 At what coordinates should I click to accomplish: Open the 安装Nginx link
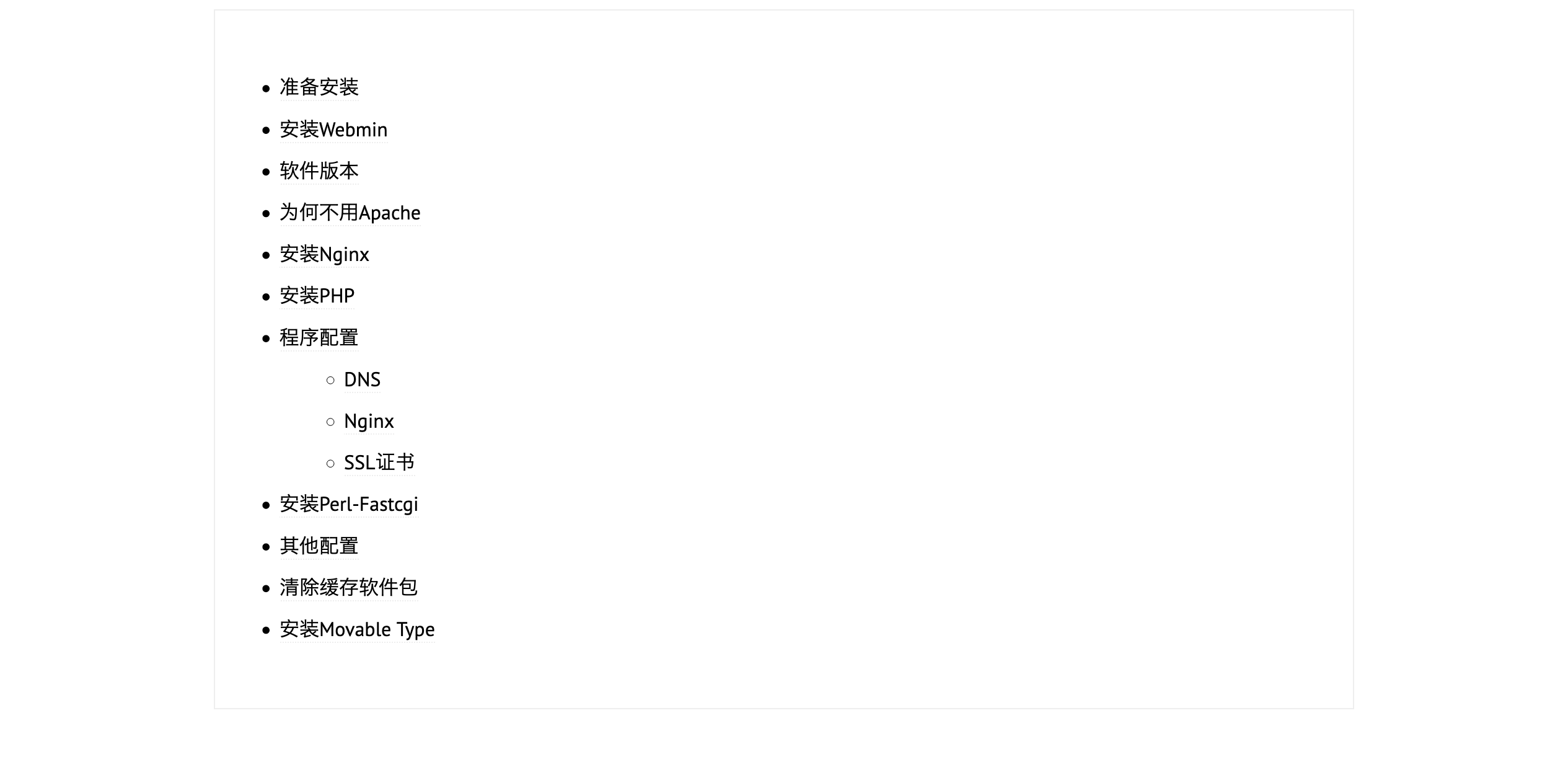click(x=324, y=254)
